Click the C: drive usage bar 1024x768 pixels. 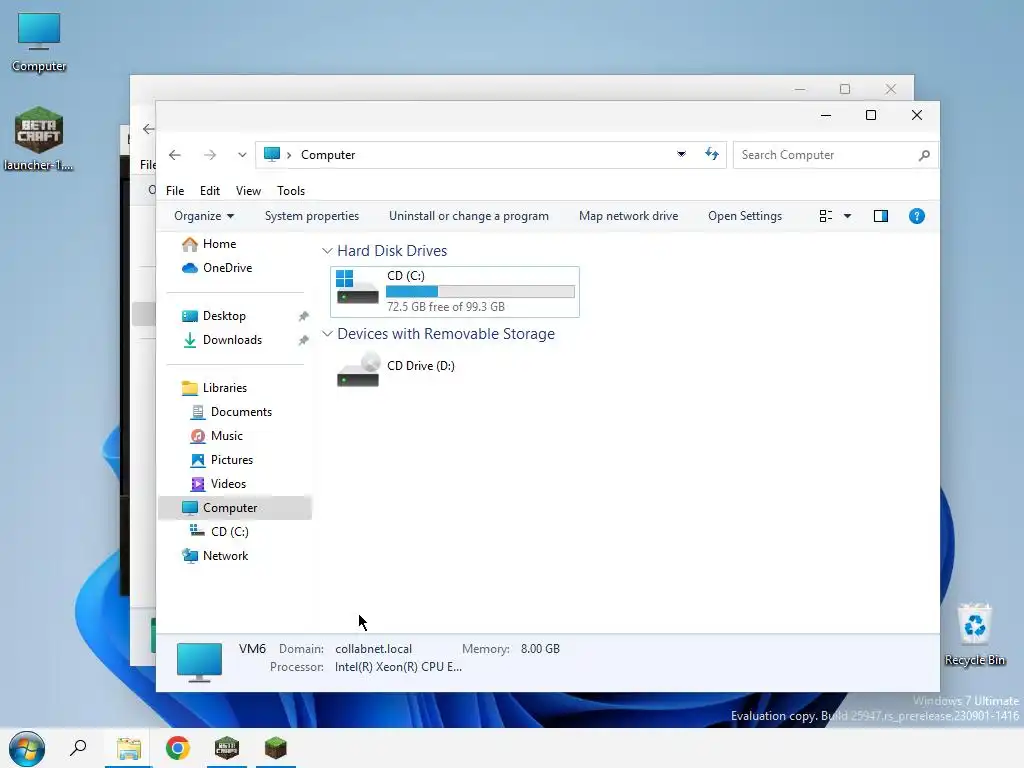pos(480,291)
